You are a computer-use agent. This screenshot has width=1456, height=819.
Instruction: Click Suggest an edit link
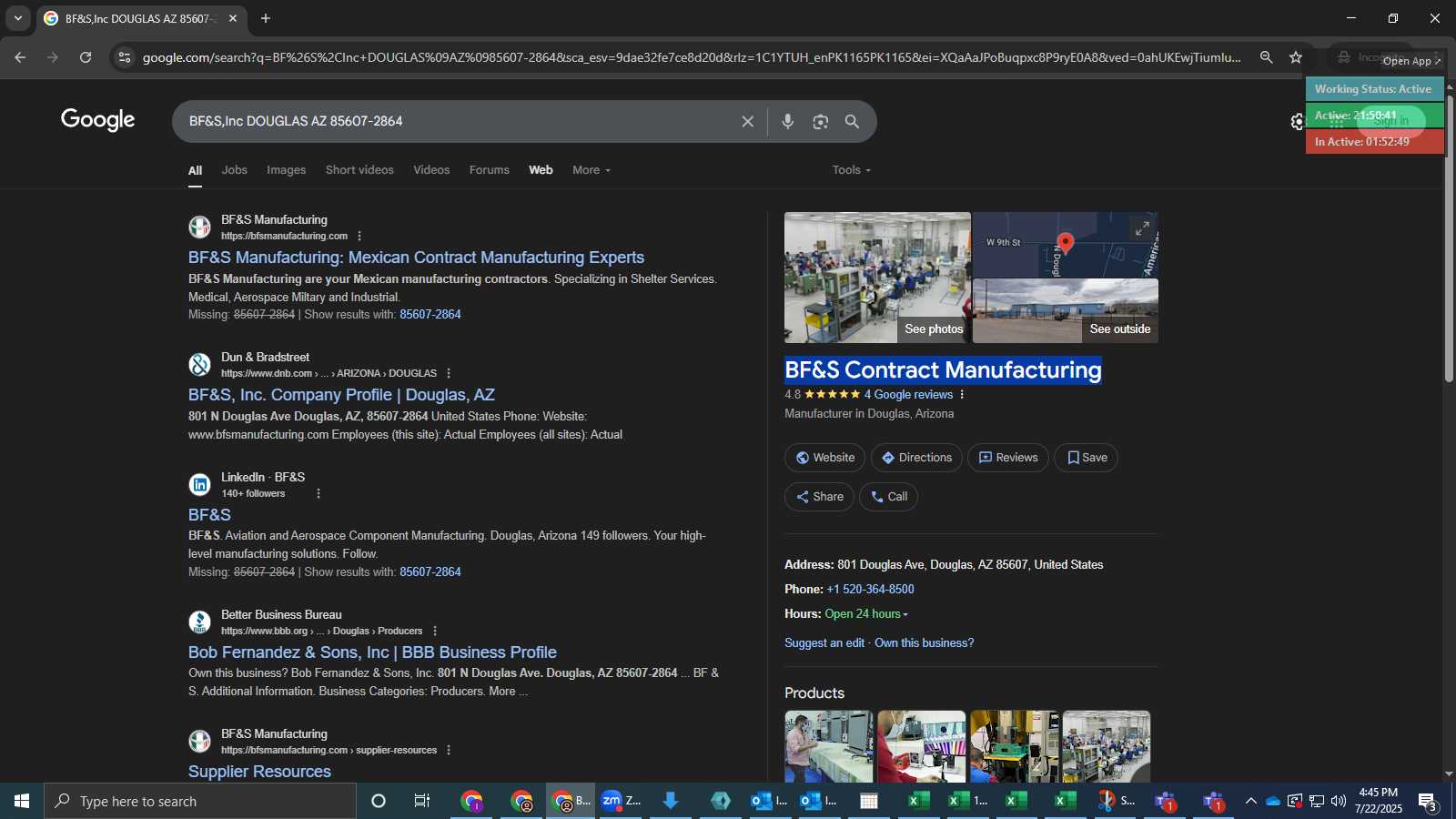(x=824, y=643)
